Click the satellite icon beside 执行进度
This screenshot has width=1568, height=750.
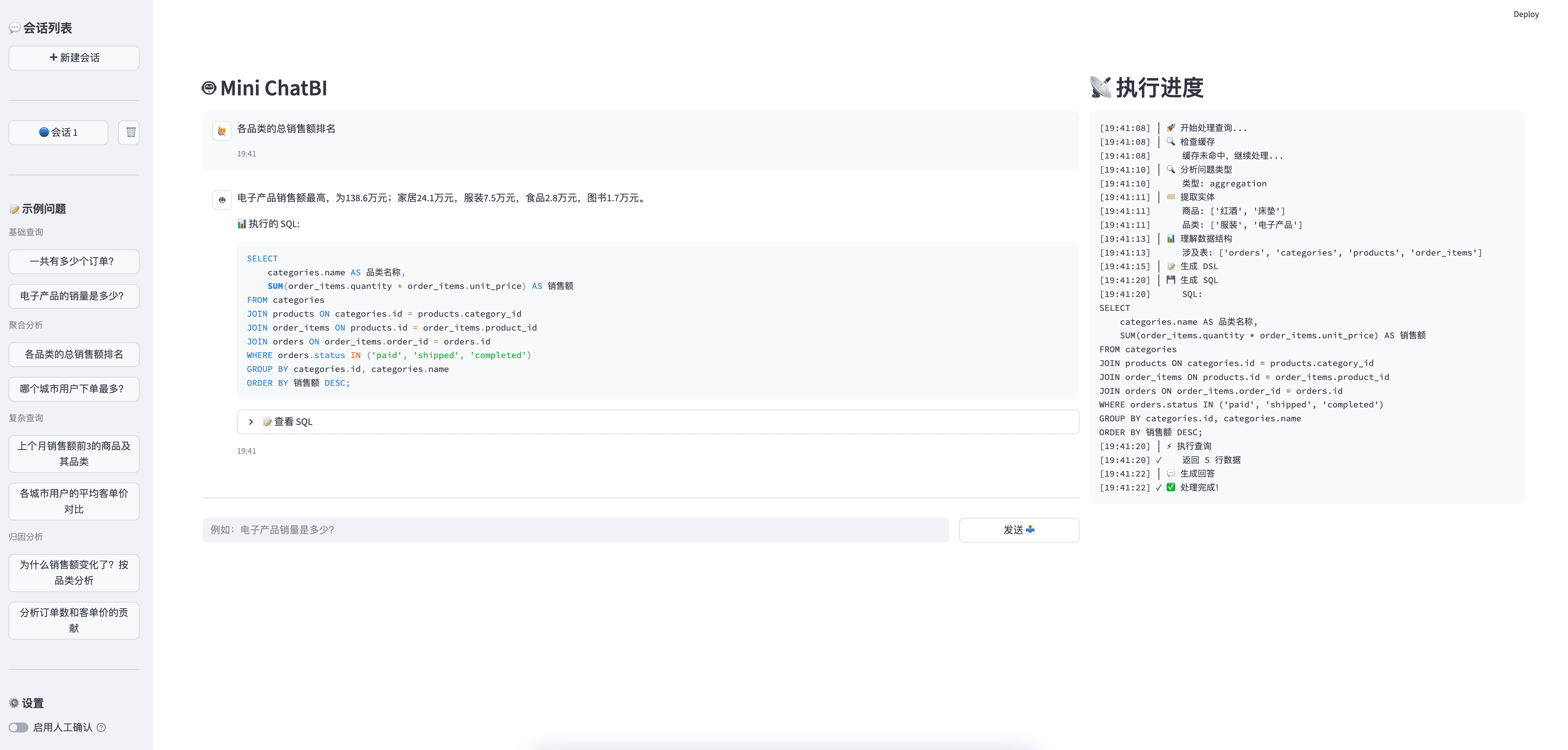pos(1100,88)
